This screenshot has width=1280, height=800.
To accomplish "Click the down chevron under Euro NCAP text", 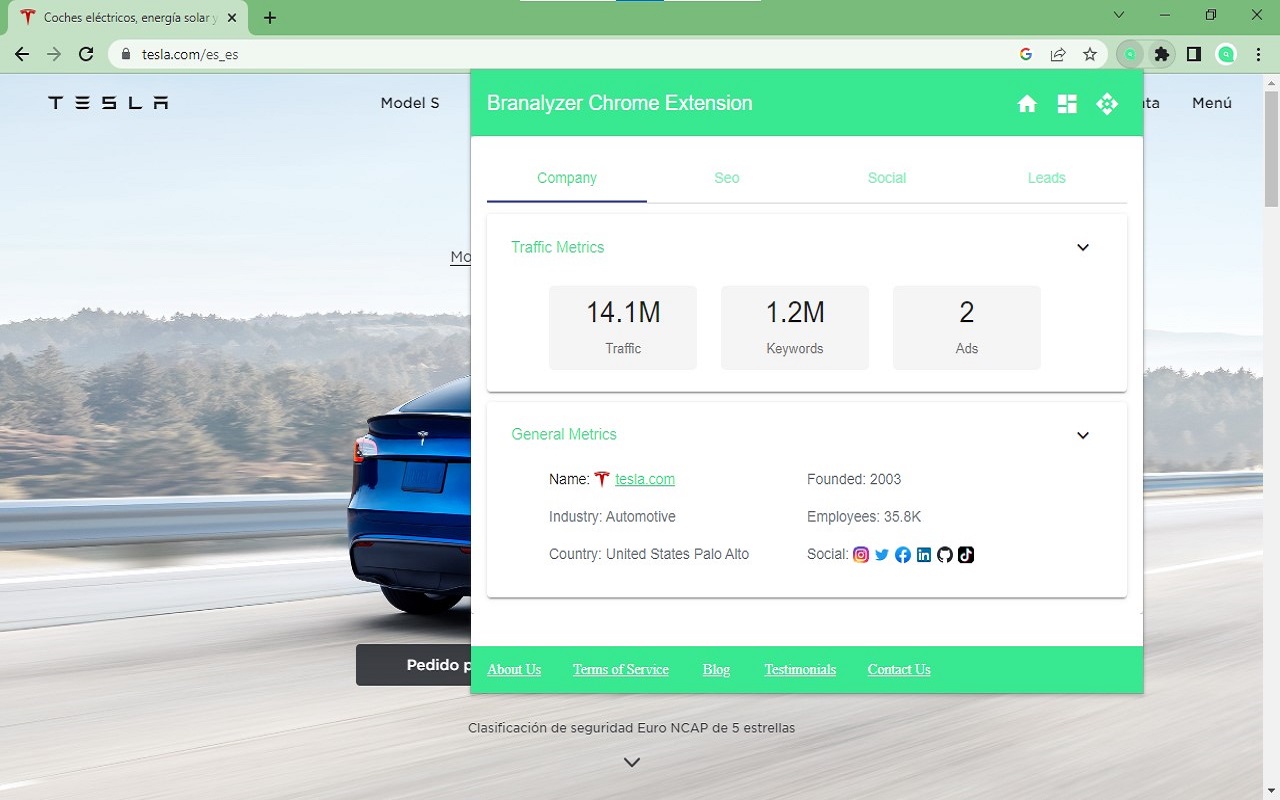I will point(632,762).
